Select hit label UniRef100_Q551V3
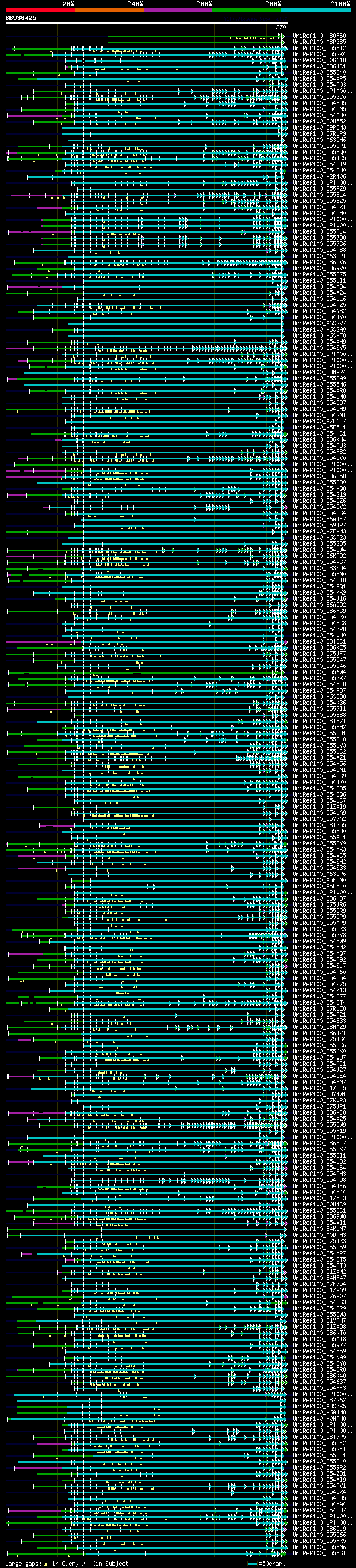The image size is (356, 1568). (319, 746)
